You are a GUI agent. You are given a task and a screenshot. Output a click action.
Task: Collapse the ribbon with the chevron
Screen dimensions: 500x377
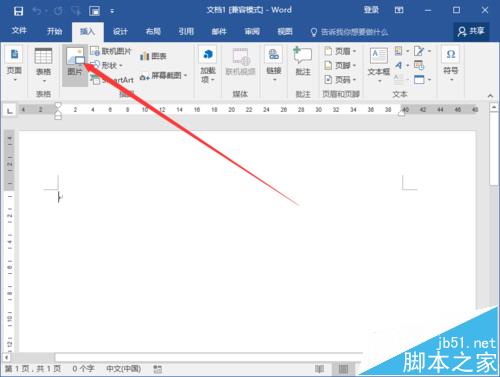point(490,96)
